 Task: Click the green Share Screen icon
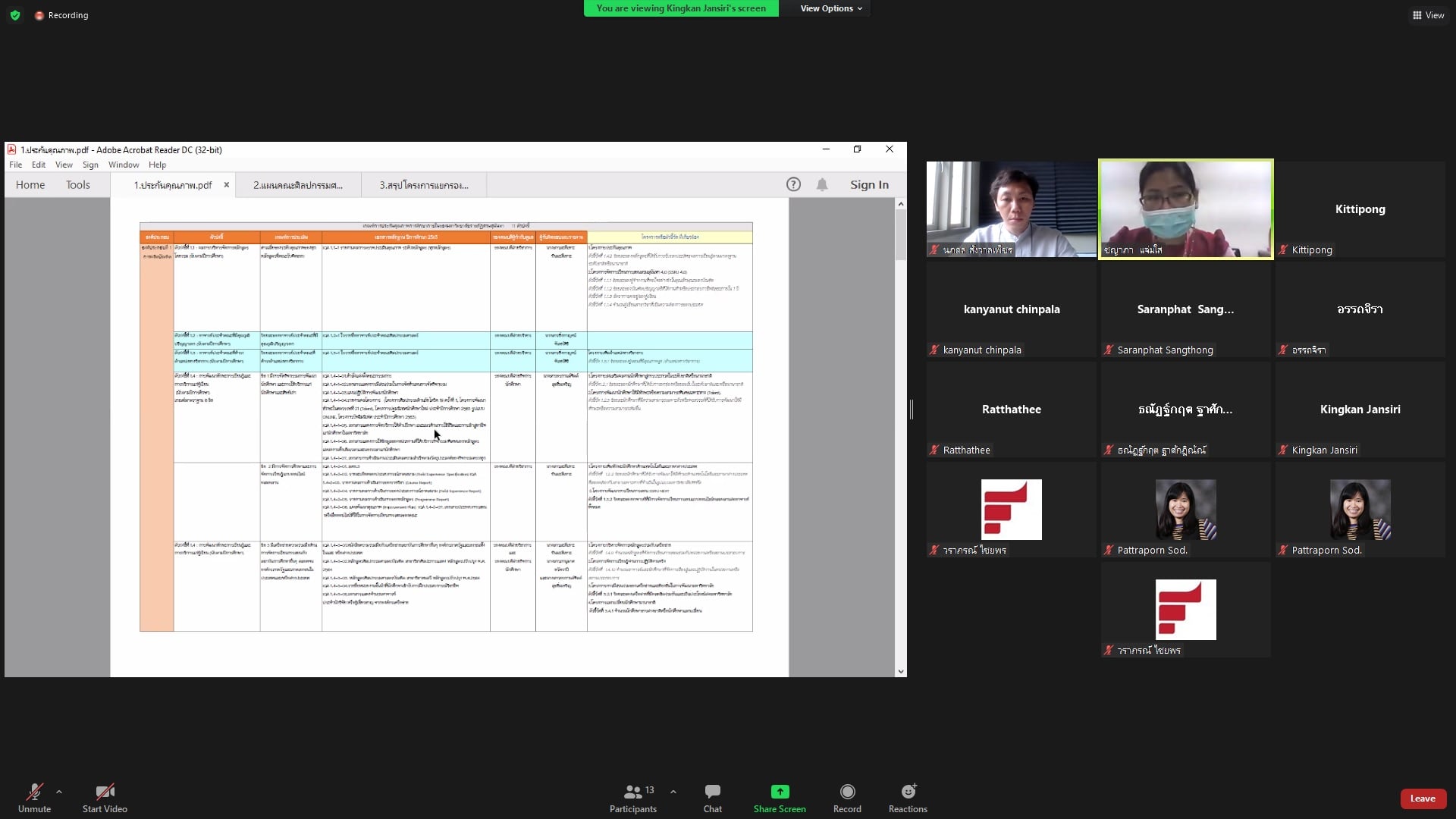point(780,792)
